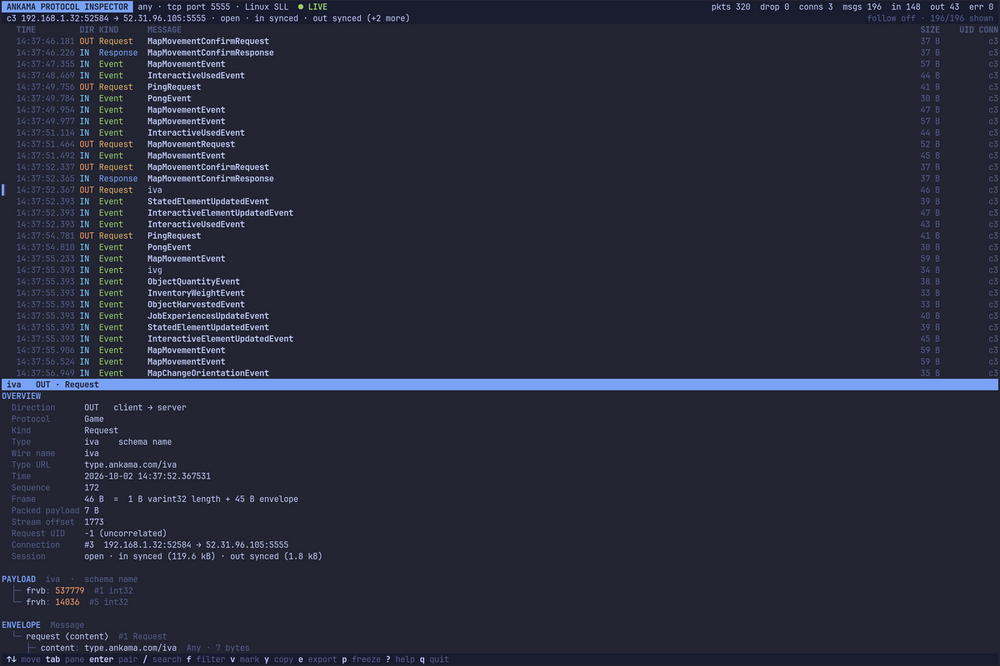Click the Stream offset value 1773
The image size is (1000, 666).
(94, 522)
